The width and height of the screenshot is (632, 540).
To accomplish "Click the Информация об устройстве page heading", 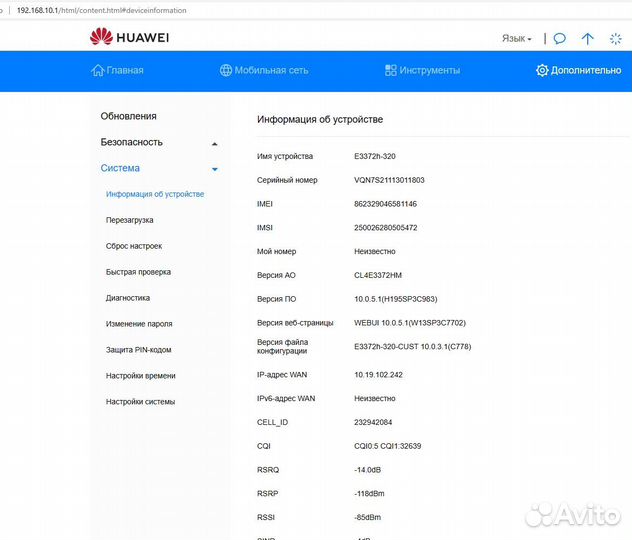I will [x=320, y=119].
